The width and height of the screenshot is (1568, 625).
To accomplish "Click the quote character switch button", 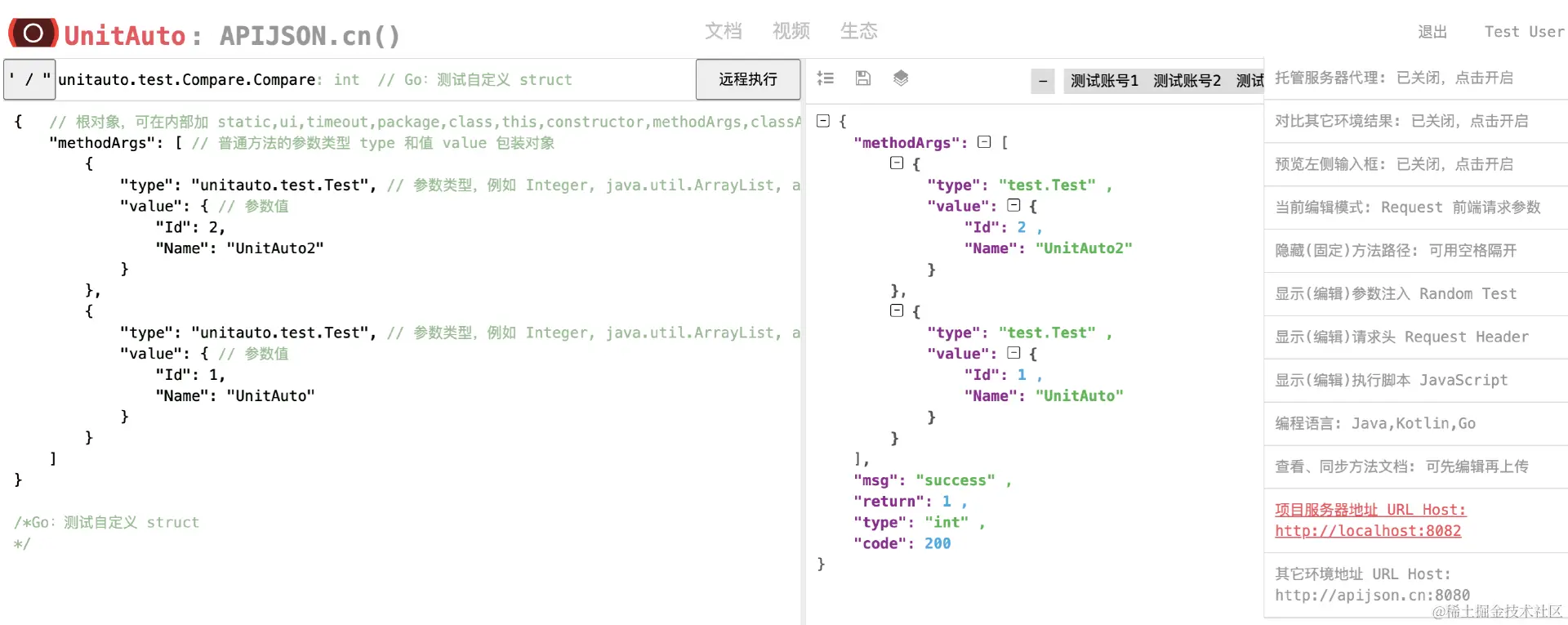I will point(29,79).
